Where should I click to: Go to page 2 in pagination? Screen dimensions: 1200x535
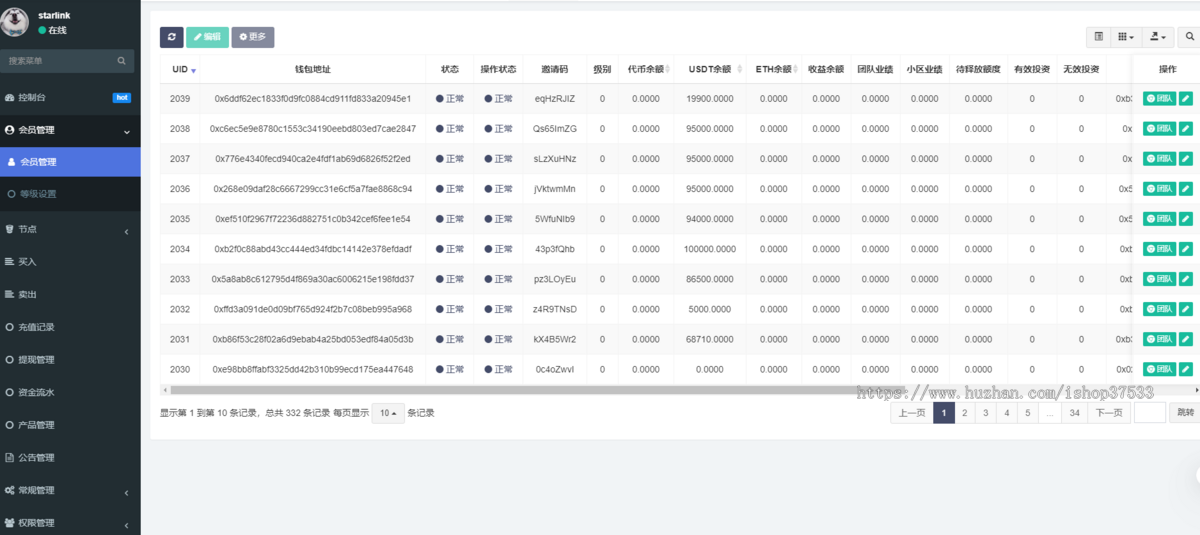[964, 413]
